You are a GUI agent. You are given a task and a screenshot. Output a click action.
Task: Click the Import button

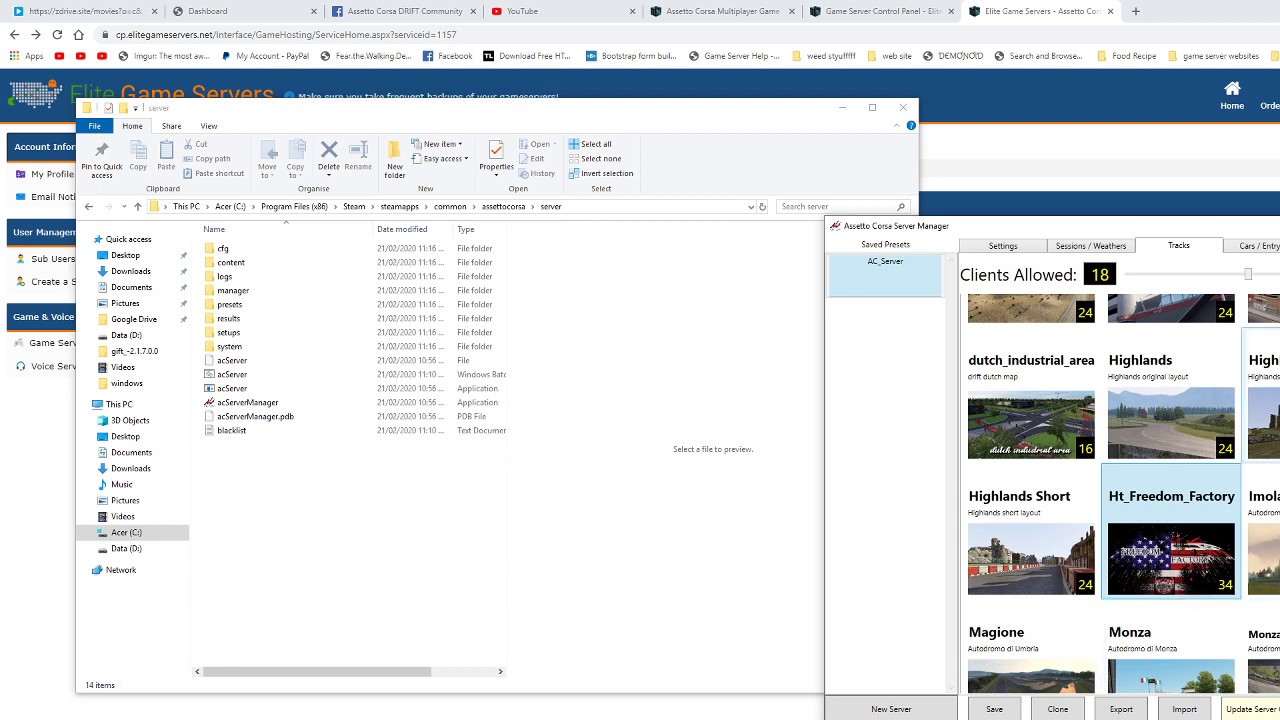(x=1184, y=709)
